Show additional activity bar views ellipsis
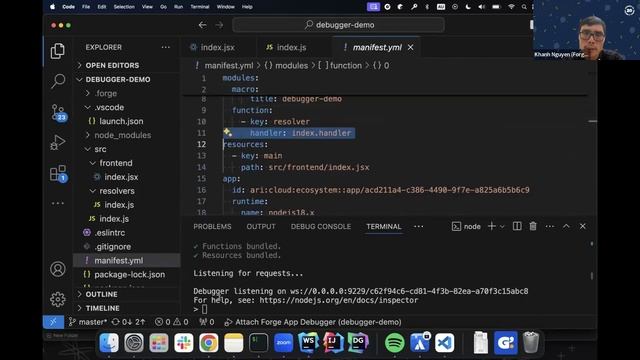The image size is (640, 360). 58,203
